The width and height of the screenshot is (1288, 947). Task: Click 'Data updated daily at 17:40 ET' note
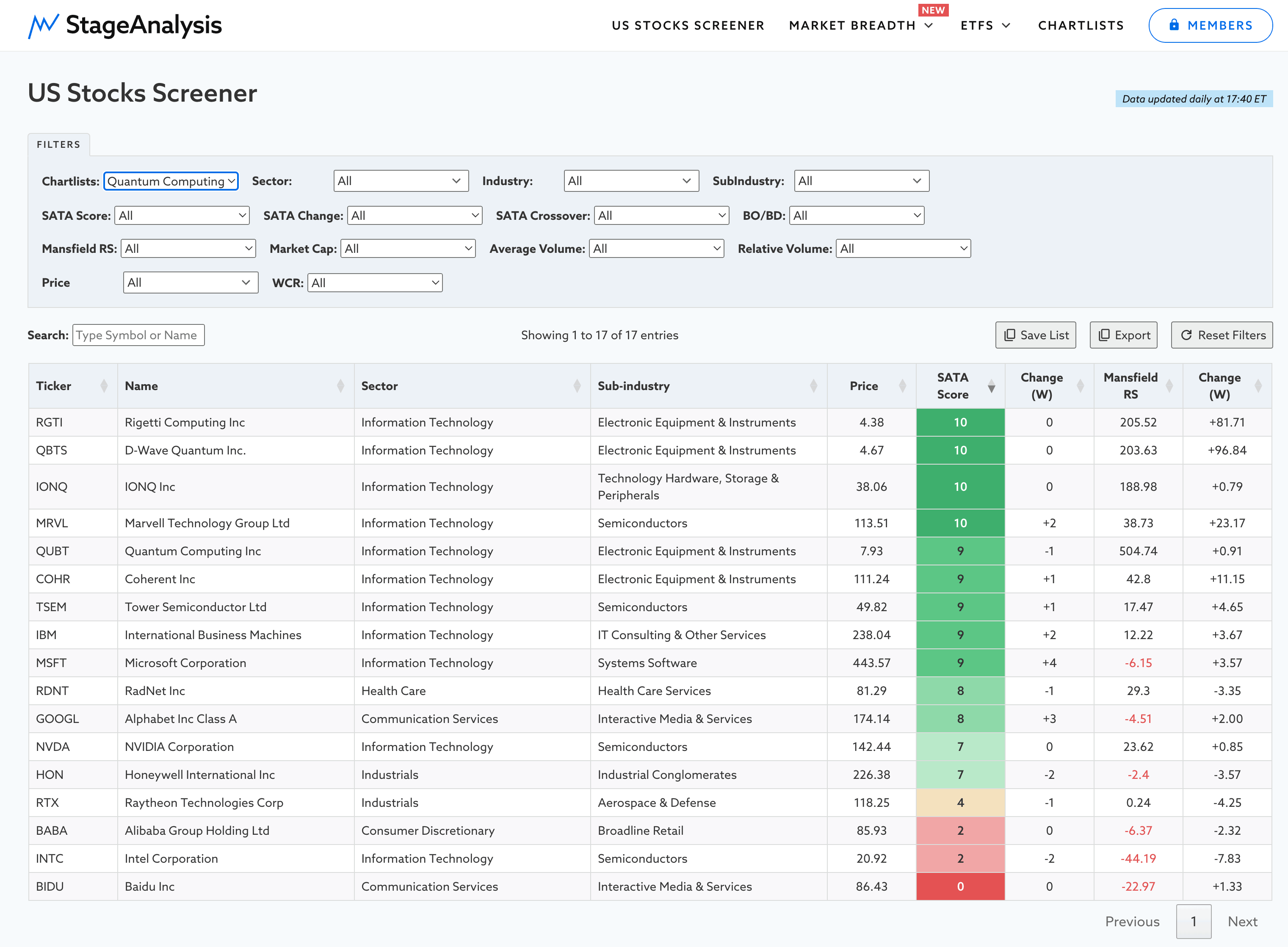(1194, 99)
